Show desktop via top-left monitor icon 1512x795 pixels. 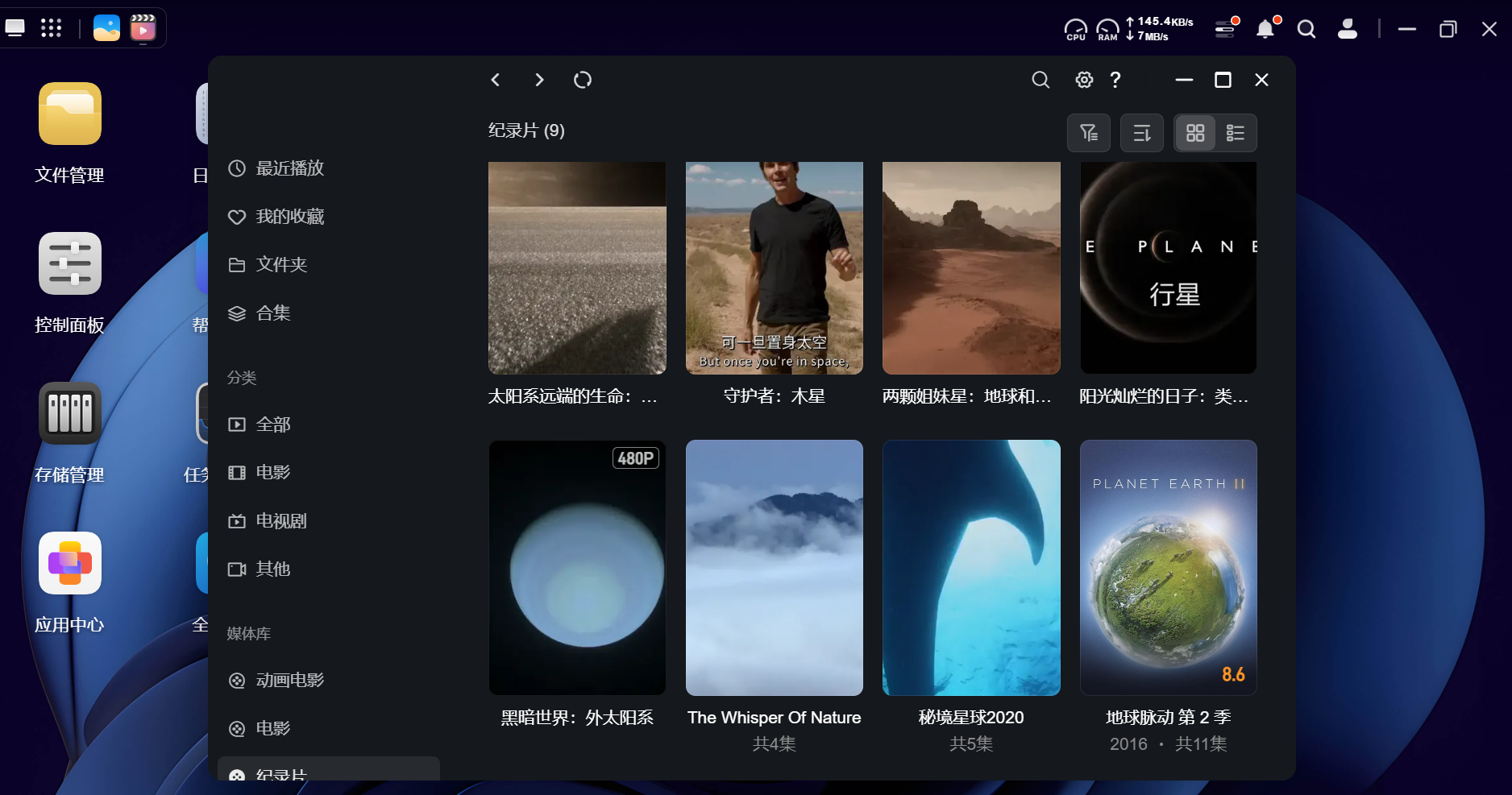click(15, 28)
